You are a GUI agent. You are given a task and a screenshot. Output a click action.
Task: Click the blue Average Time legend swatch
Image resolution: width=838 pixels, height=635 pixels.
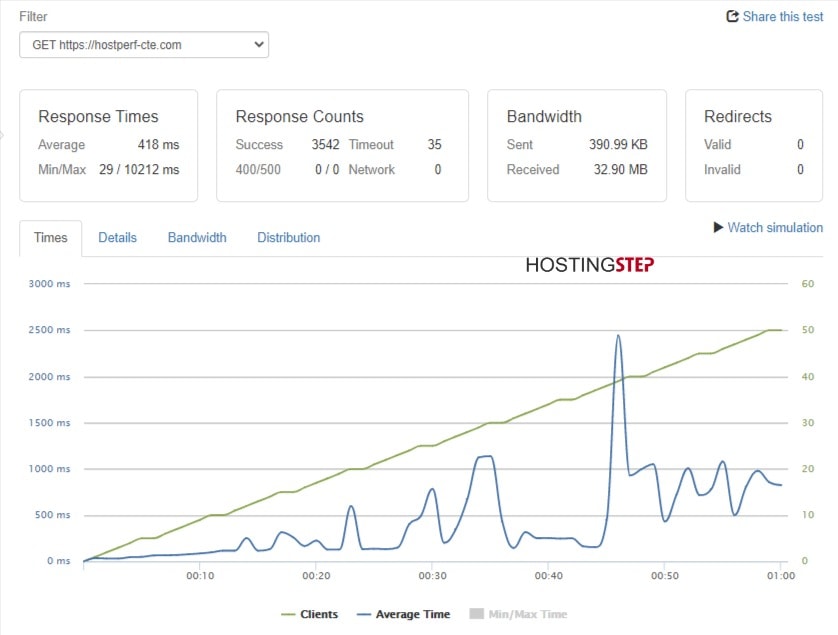pos(364,615)
